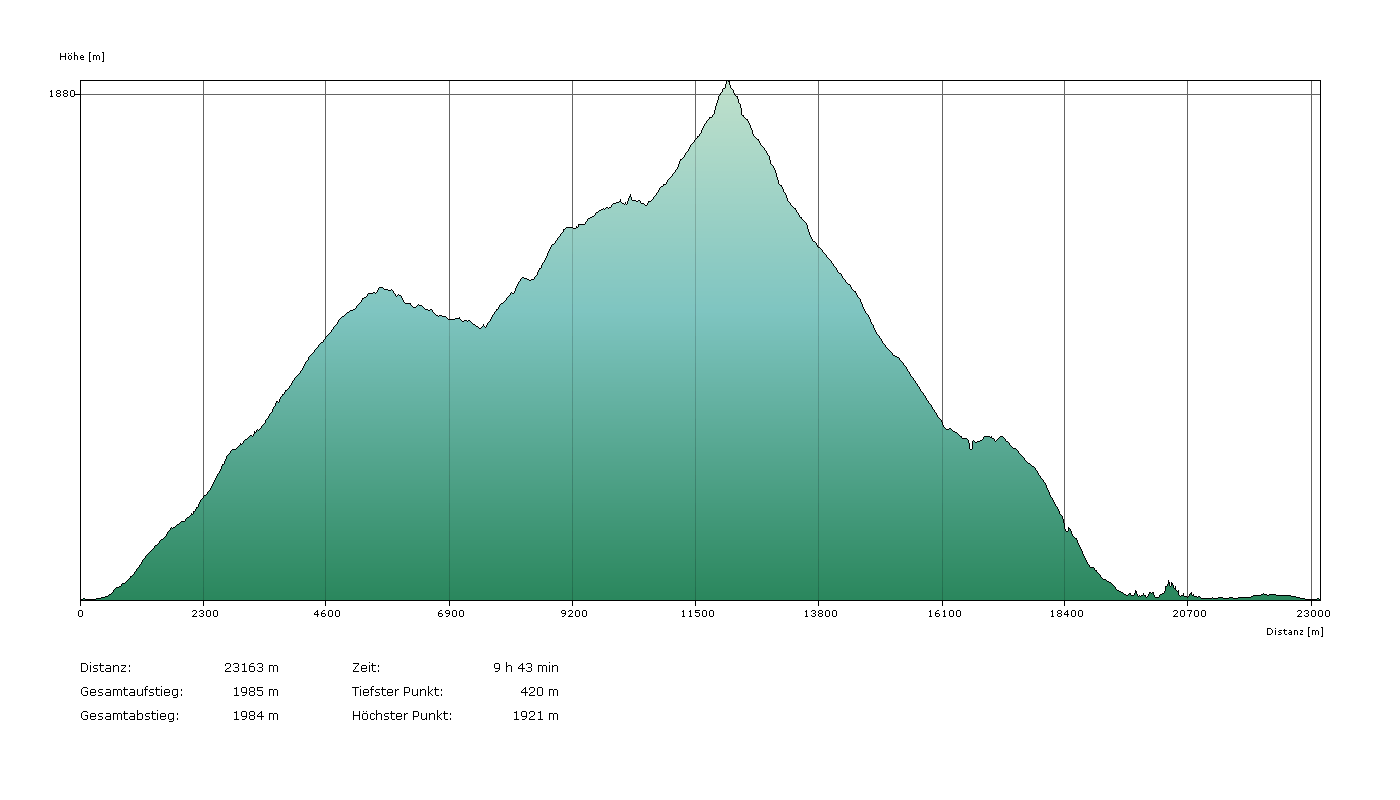1400x800 pixels.
Task: Select the total ascent value 1985 m
Action: [255, 692]
